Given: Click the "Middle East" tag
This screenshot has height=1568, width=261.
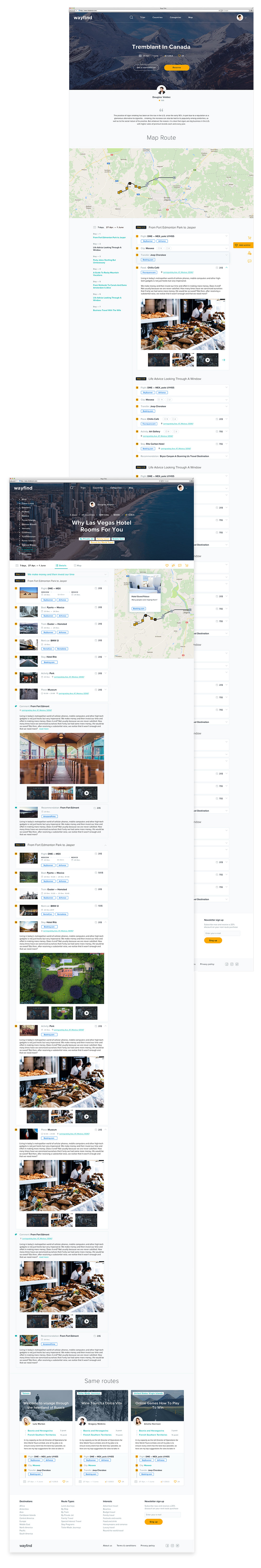Looking at the screenshot, I should click(x=118, y=539).
